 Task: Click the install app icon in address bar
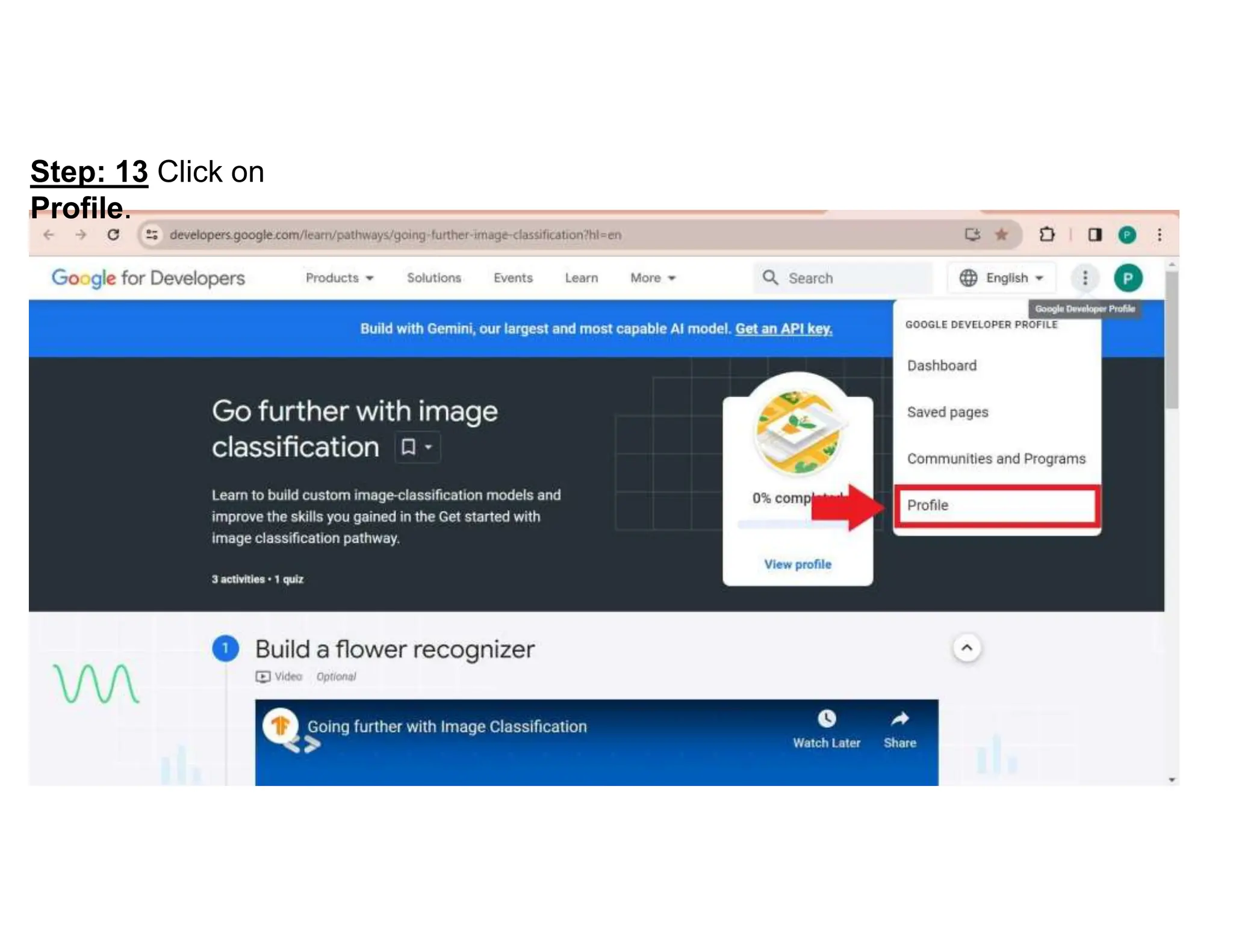point(972,235)
